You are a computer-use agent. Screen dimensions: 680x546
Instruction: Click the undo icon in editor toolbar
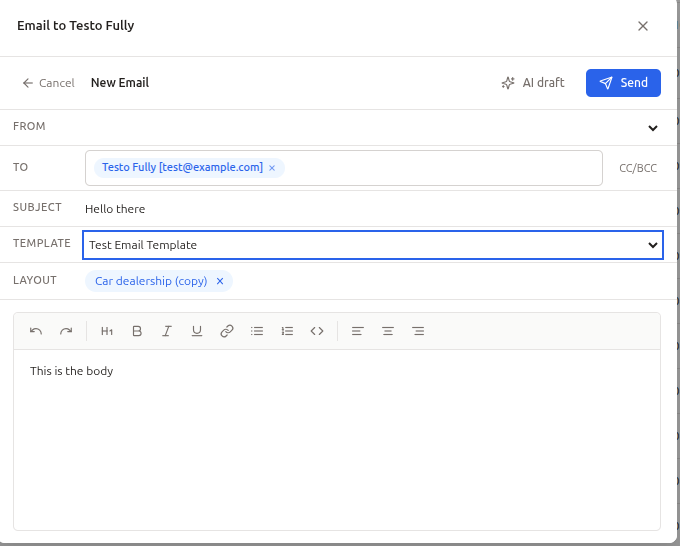tap(36, 331)
